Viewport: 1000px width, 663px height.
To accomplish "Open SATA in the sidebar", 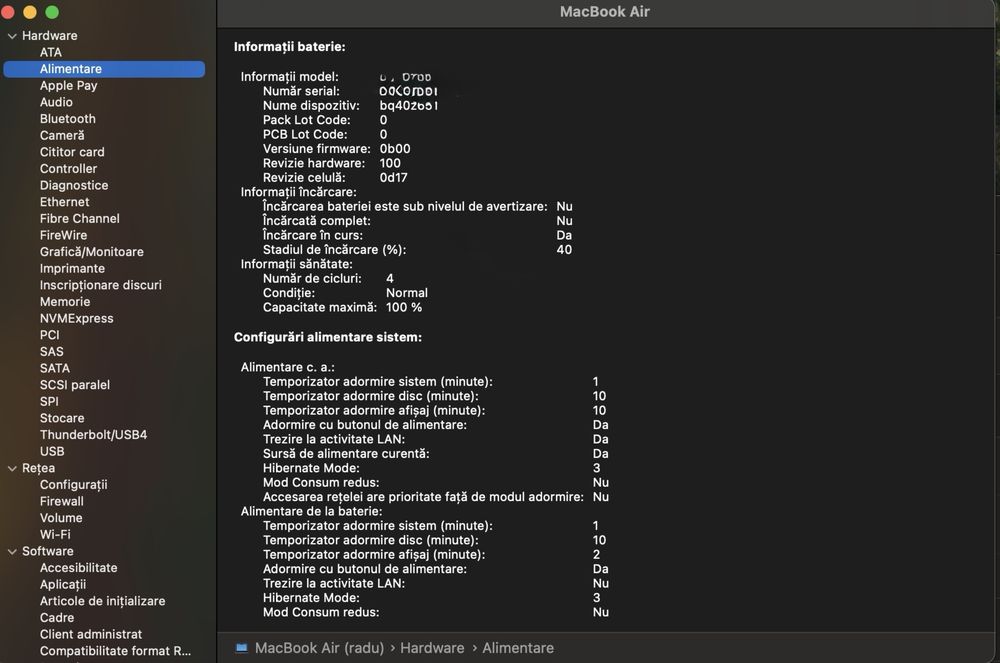I will [55, 368].
